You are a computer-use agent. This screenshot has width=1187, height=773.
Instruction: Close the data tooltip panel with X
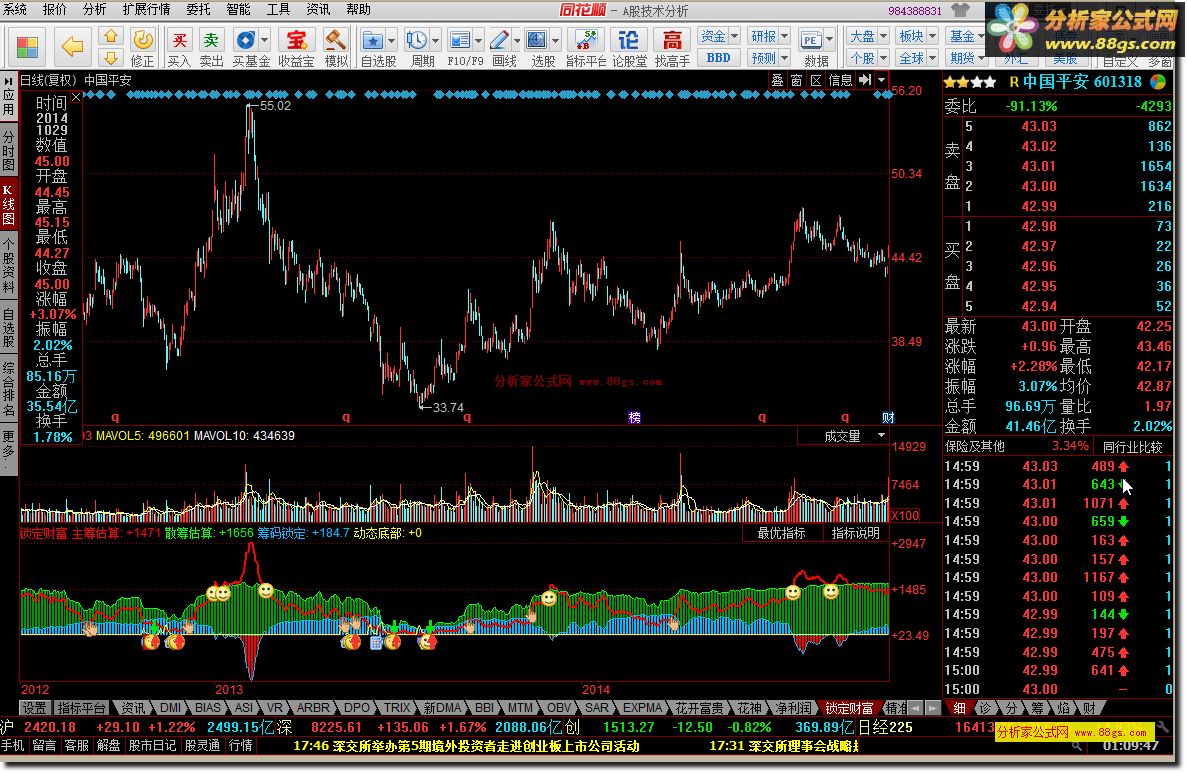[76, 98]
